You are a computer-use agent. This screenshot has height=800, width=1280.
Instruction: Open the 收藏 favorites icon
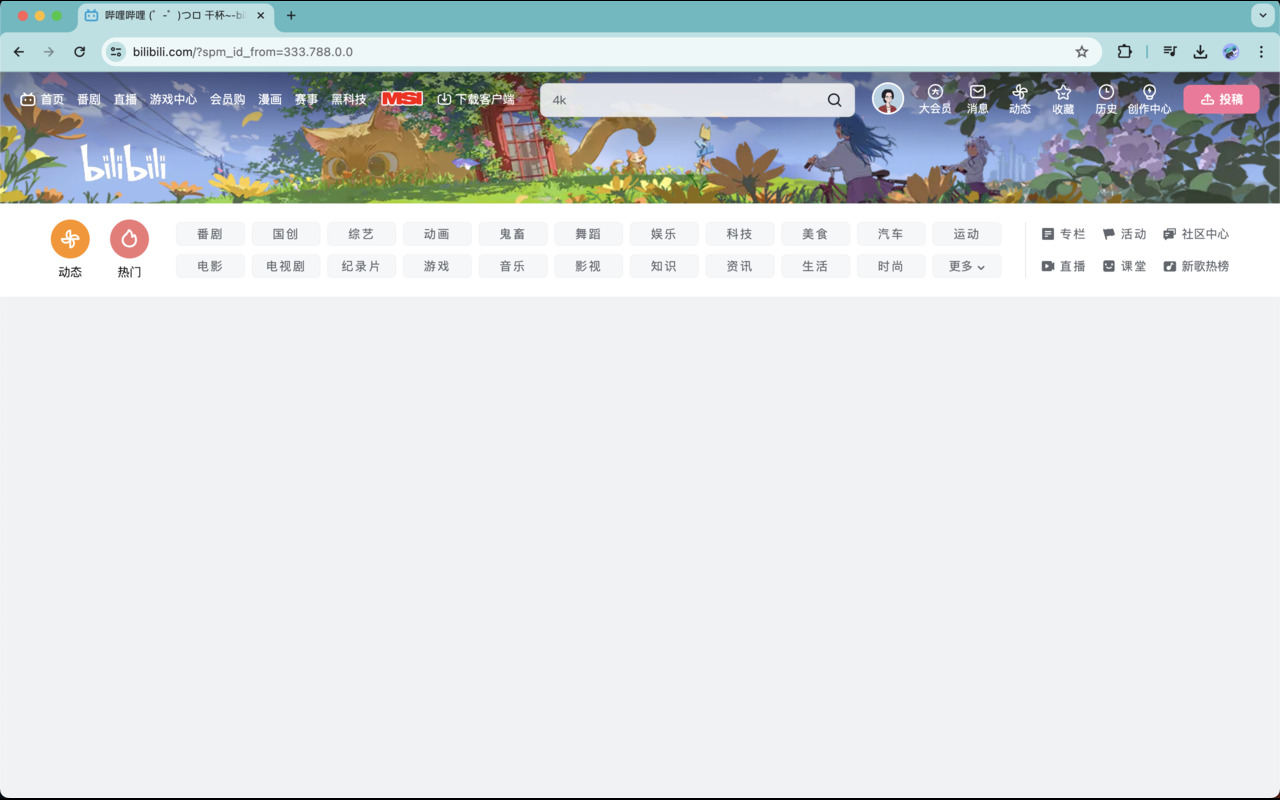[1063, 99]
